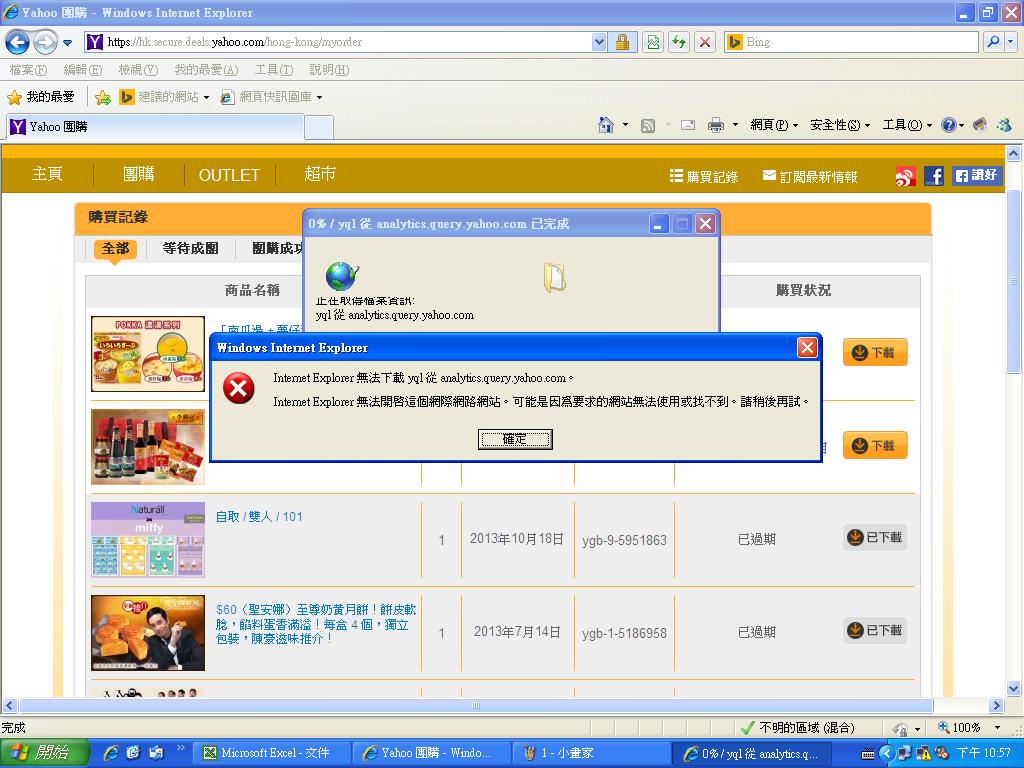Download the POKKA soup order voucher
The width and height of the screenshot is (1024, 768).
[875, 353]
